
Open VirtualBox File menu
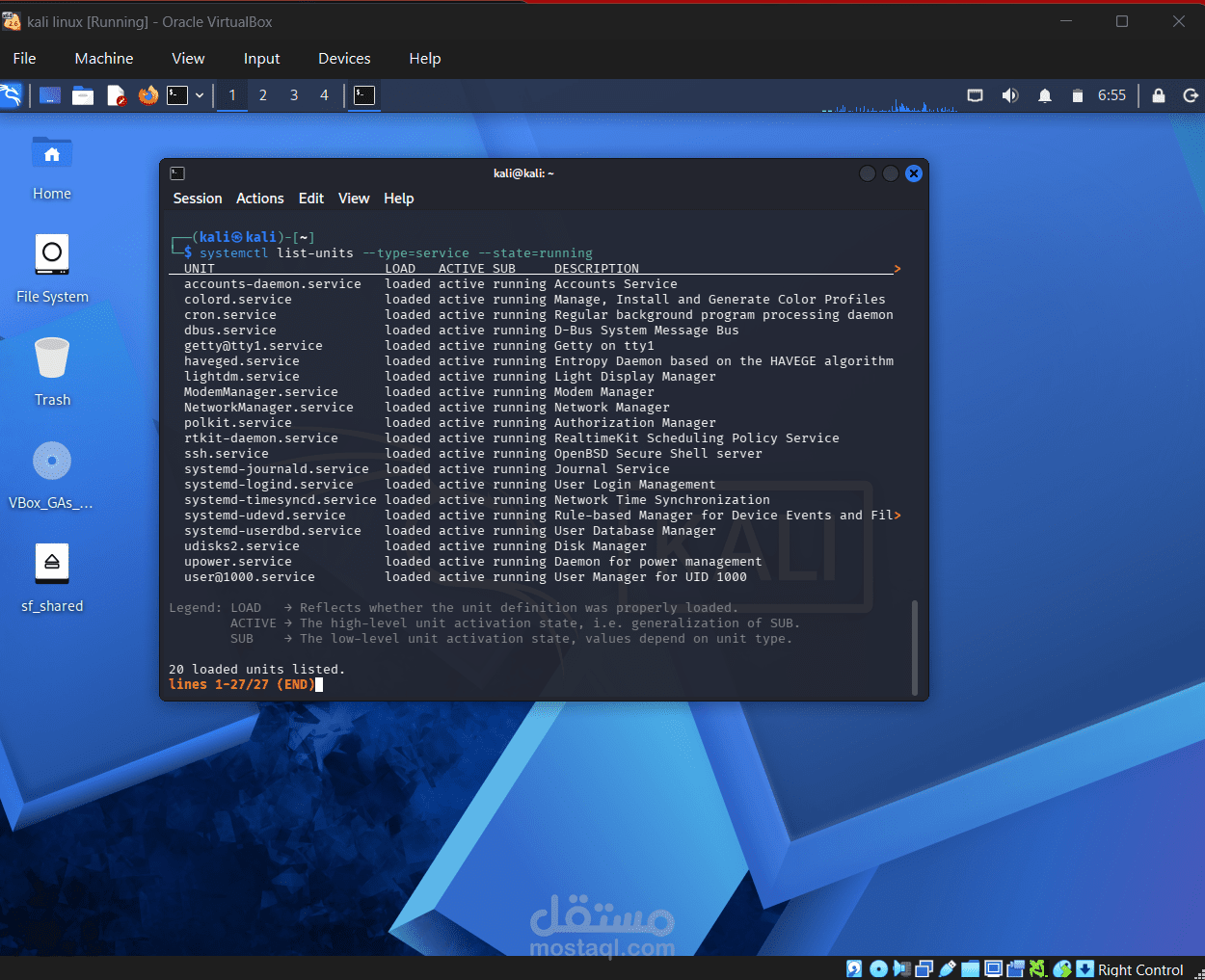[25, 59]
